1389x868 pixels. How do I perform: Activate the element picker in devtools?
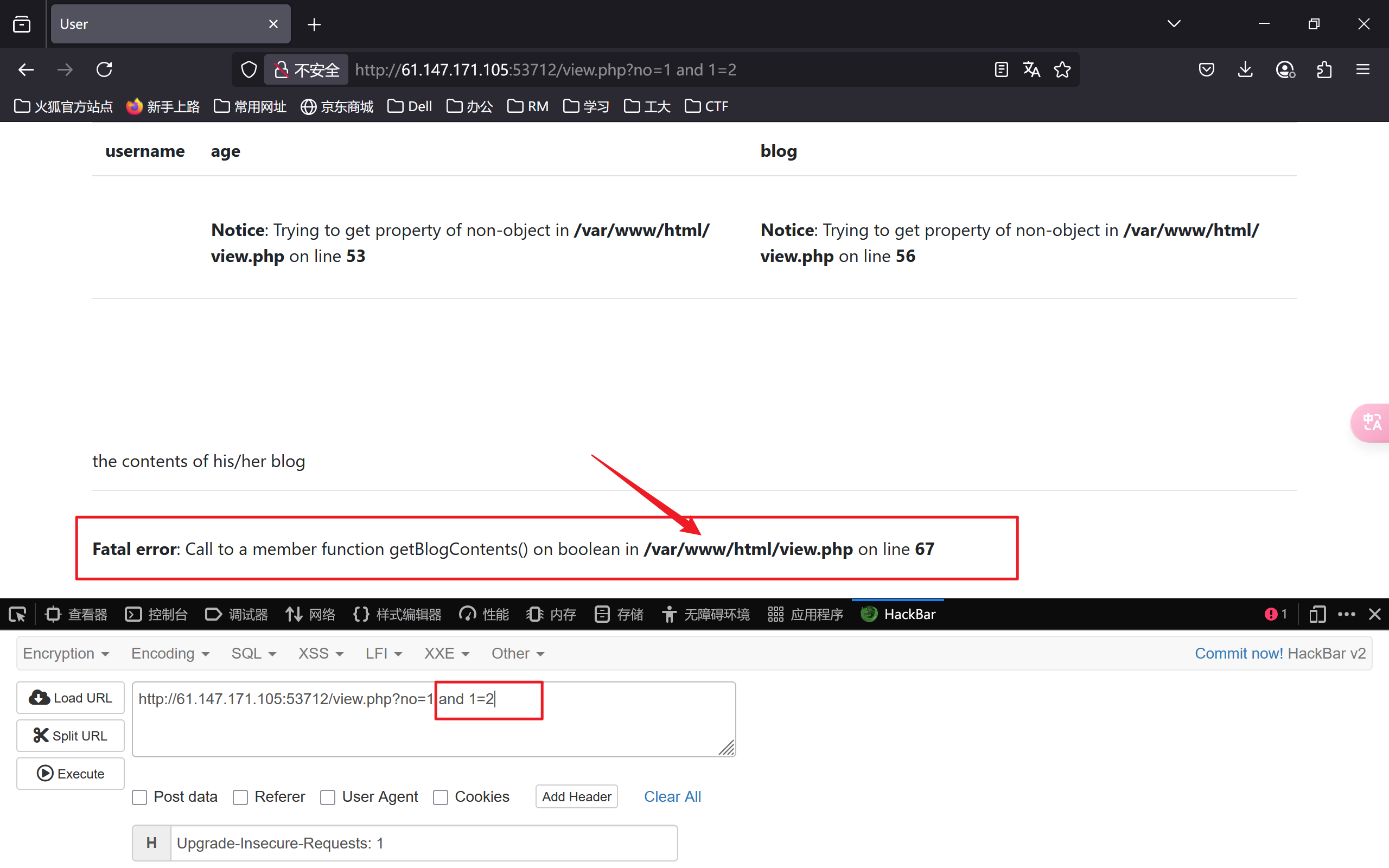[x=17, y=614]
